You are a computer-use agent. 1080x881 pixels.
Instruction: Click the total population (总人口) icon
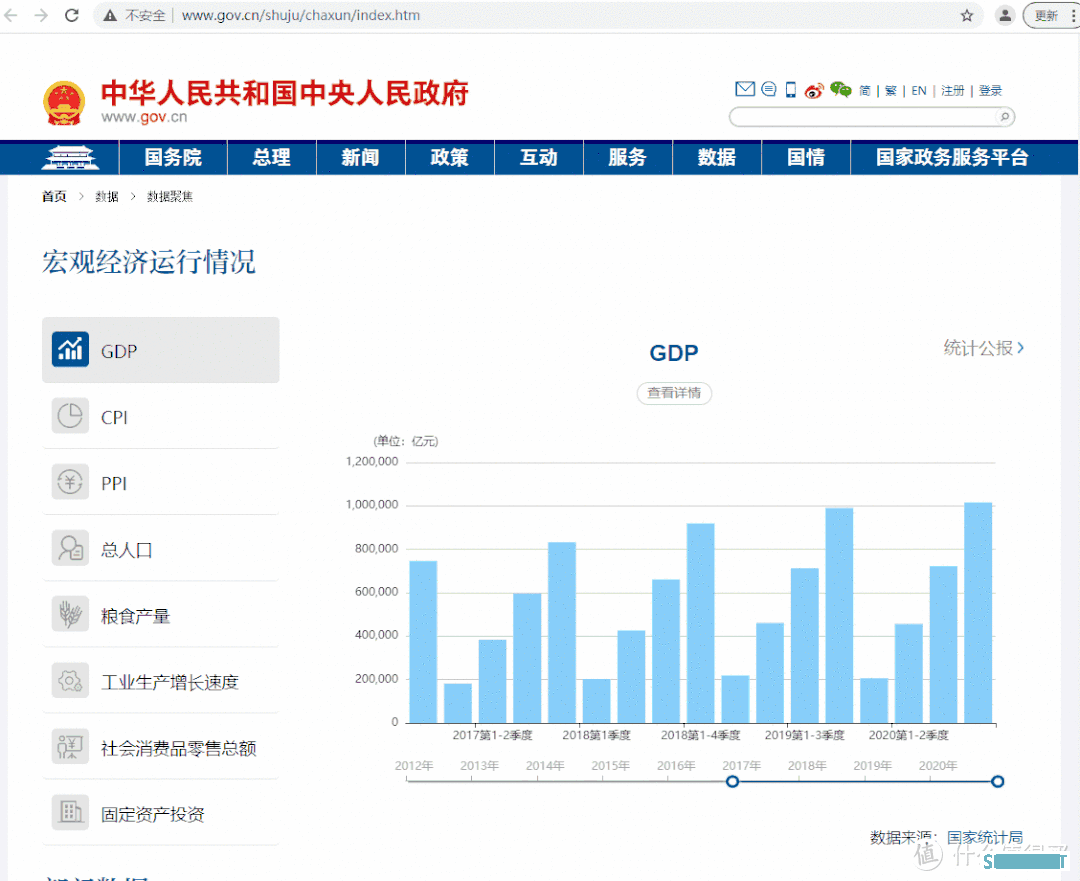[x=70, y=549]
